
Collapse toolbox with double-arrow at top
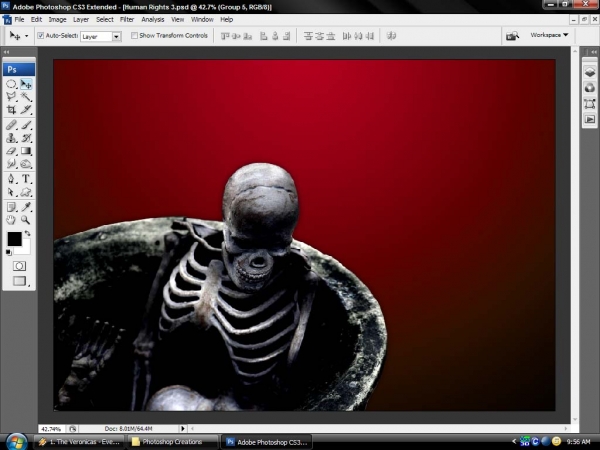pyautogui.click(x=7, y=52)
